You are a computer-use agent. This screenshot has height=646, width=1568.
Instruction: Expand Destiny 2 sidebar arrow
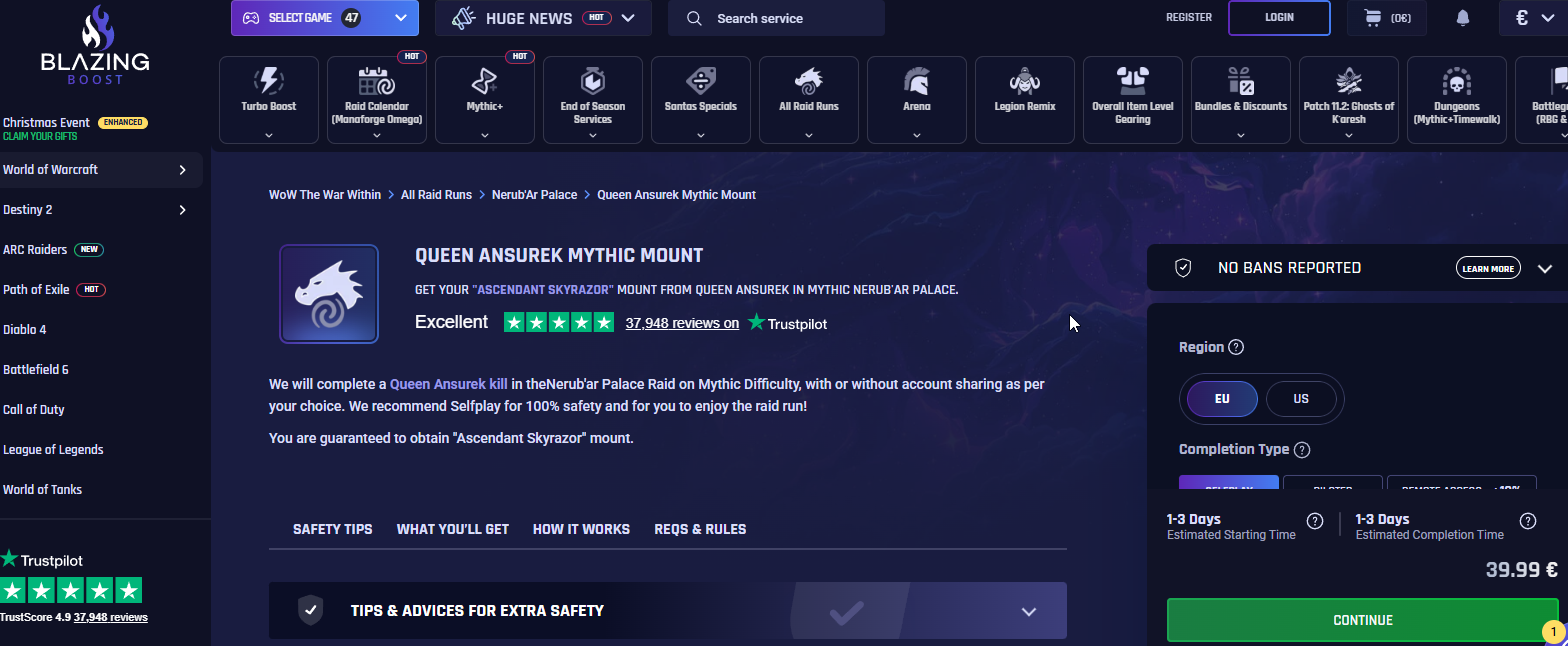(x=182, y=210)
